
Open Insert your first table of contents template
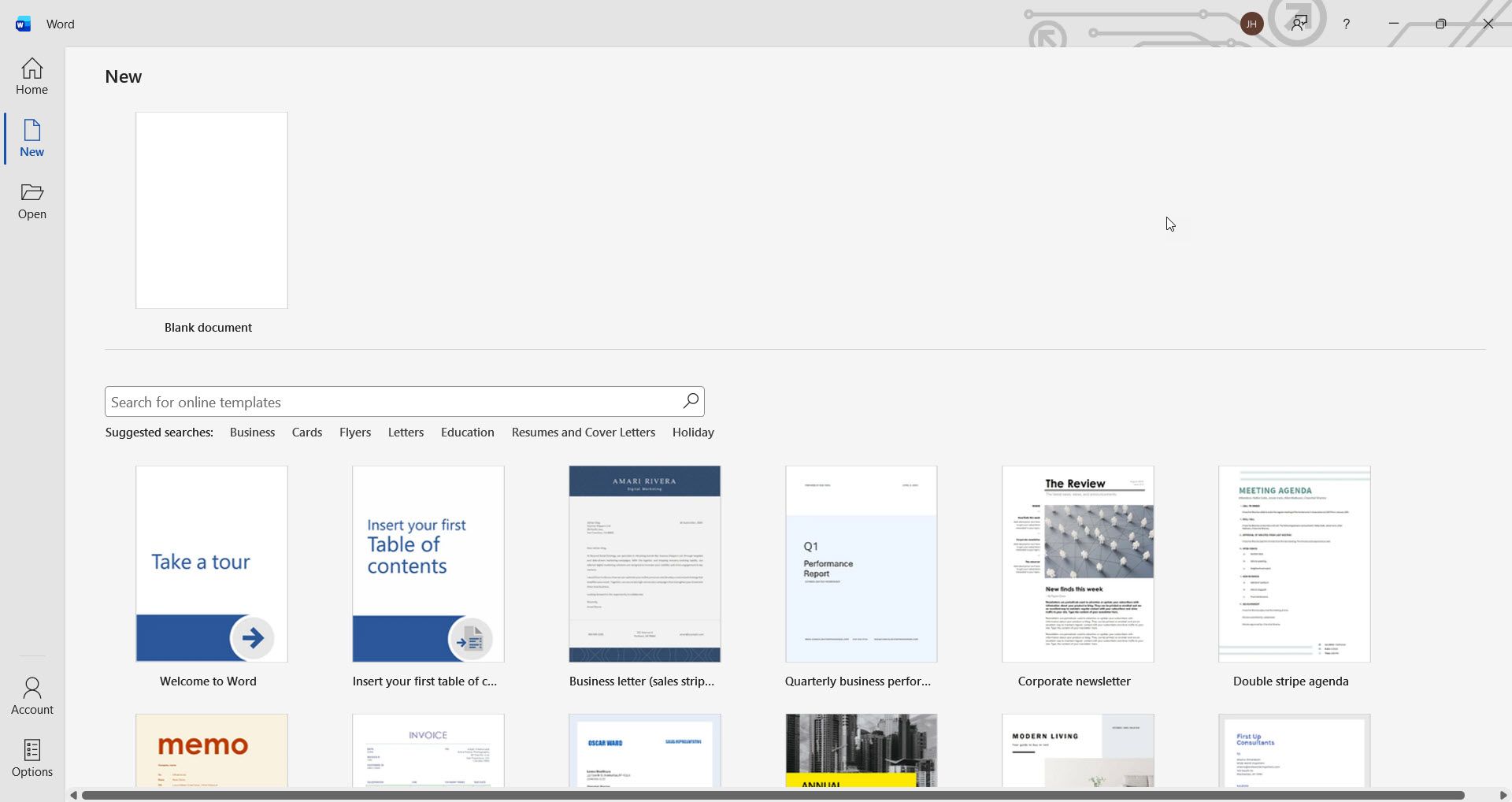[428, 564]
